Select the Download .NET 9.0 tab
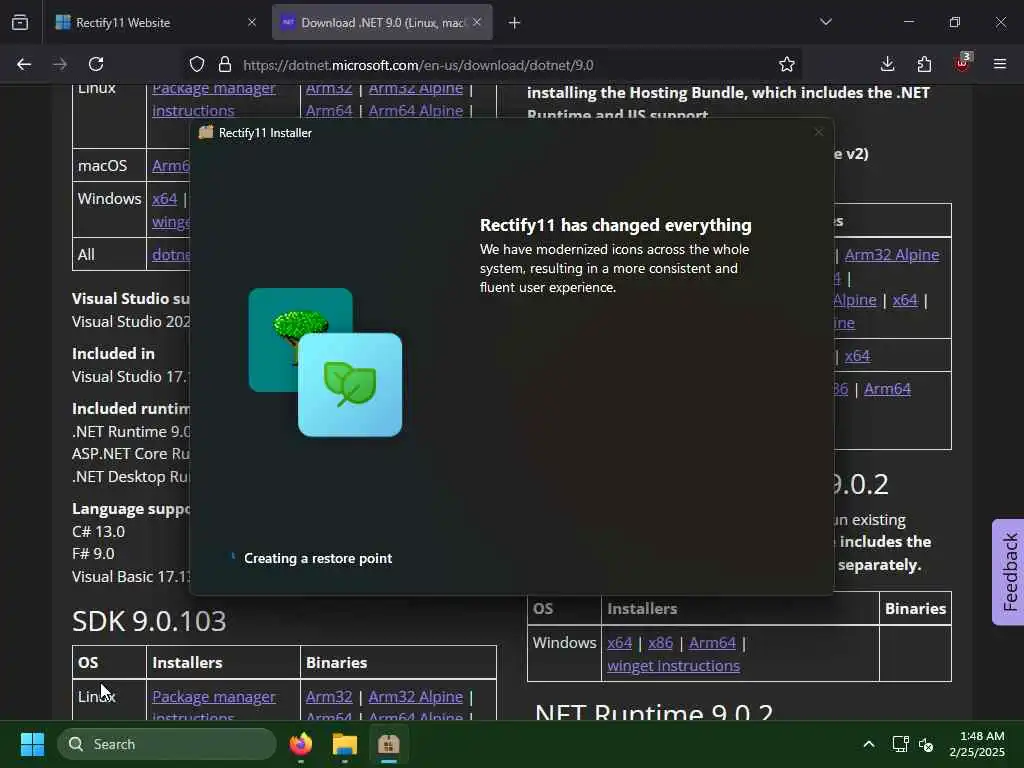1024x768 pixels. 382,22
